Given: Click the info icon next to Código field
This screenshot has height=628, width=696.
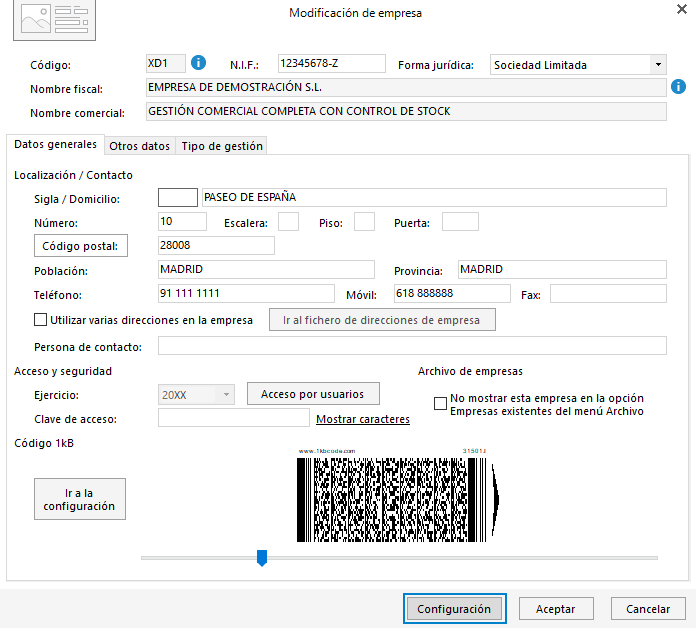Looking at the screenshot, I should click(198, 63).
